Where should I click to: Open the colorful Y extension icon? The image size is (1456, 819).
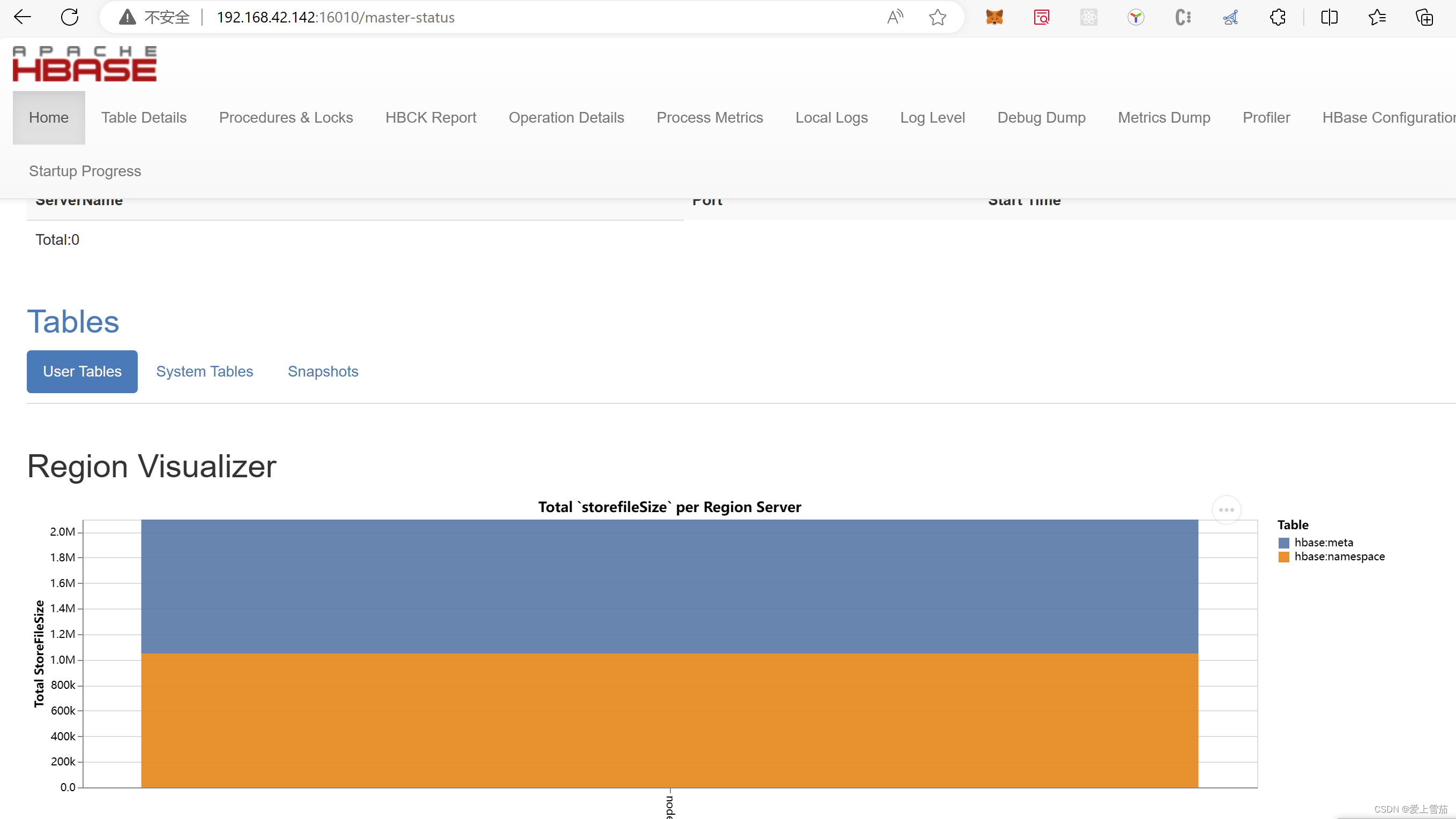coord(1136,17)
